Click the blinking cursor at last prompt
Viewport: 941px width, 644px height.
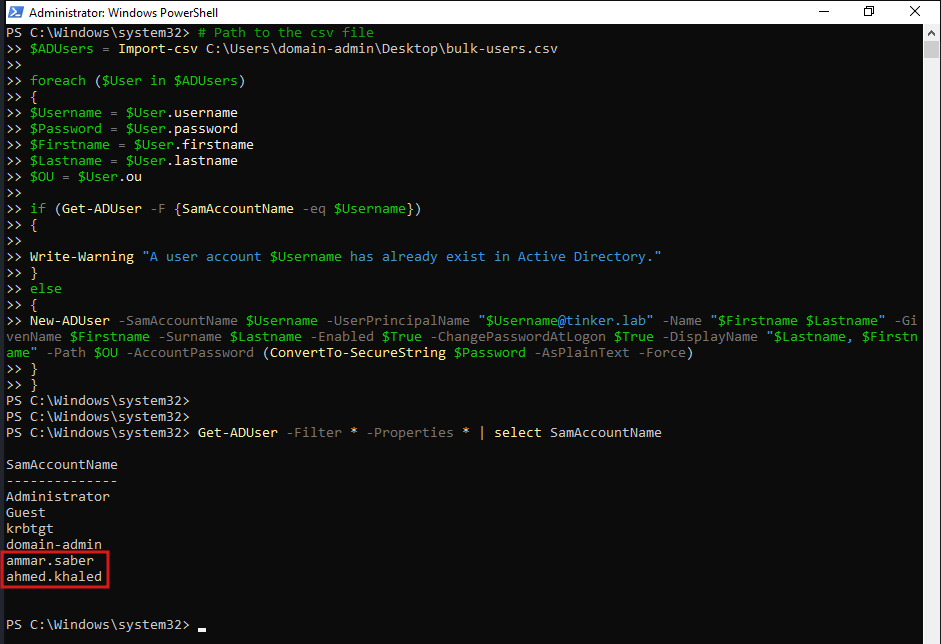[x=202, y=627]
